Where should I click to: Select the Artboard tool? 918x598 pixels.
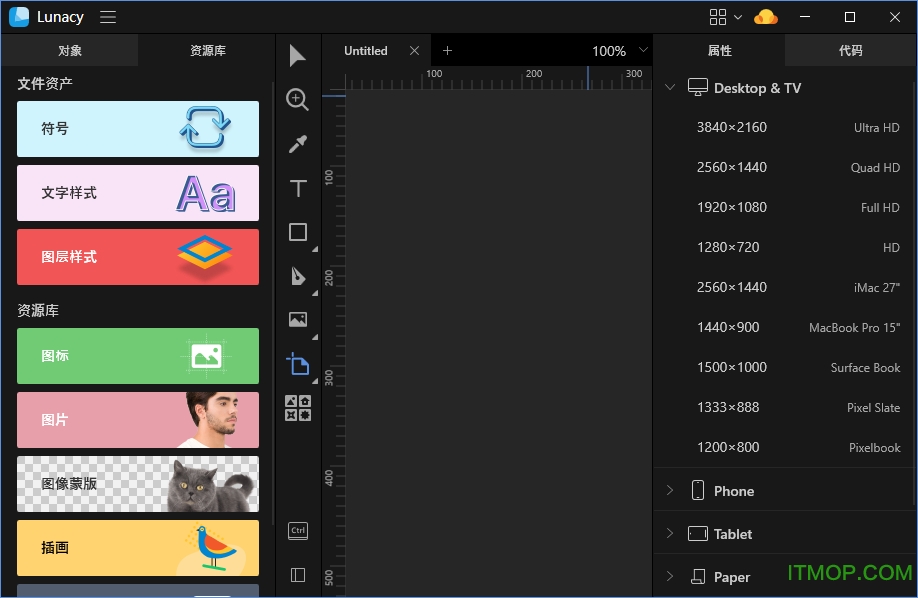[298, 364]
